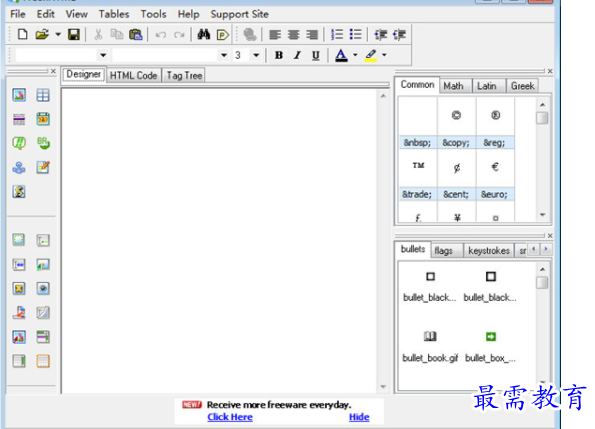Increase indent icon
595x429 pixels.
[399, 35]
